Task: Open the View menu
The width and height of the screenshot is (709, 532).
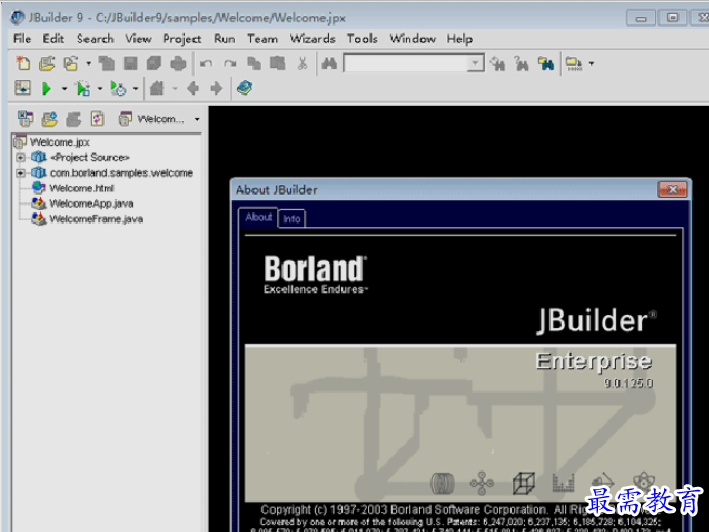Action: pyautogui.click(x=138, y=39)
